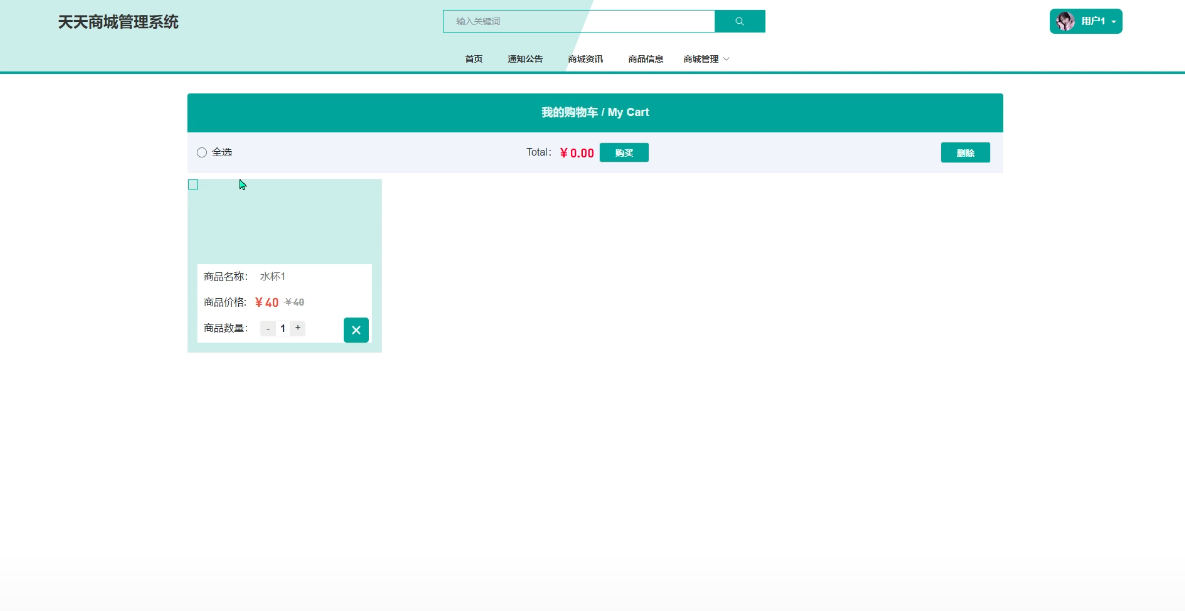Open 商品信息 navigation item
This screenshot has width=1185, height=611.
point(646,59)
